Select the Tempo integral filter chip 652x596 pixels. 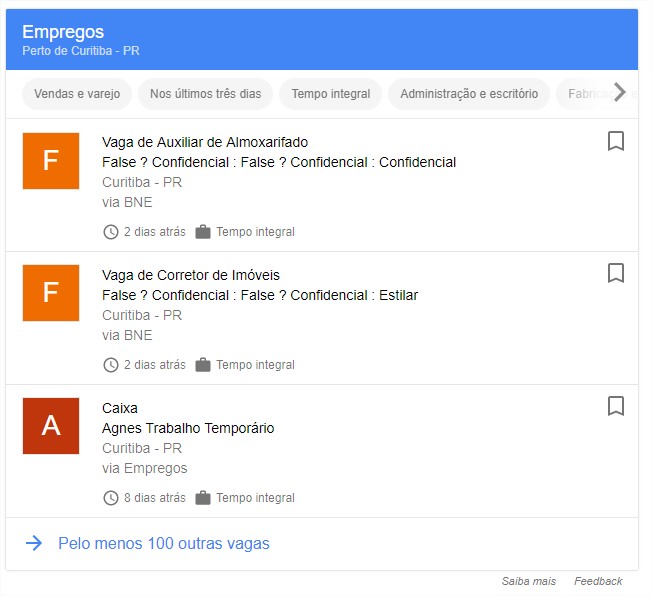331,94
